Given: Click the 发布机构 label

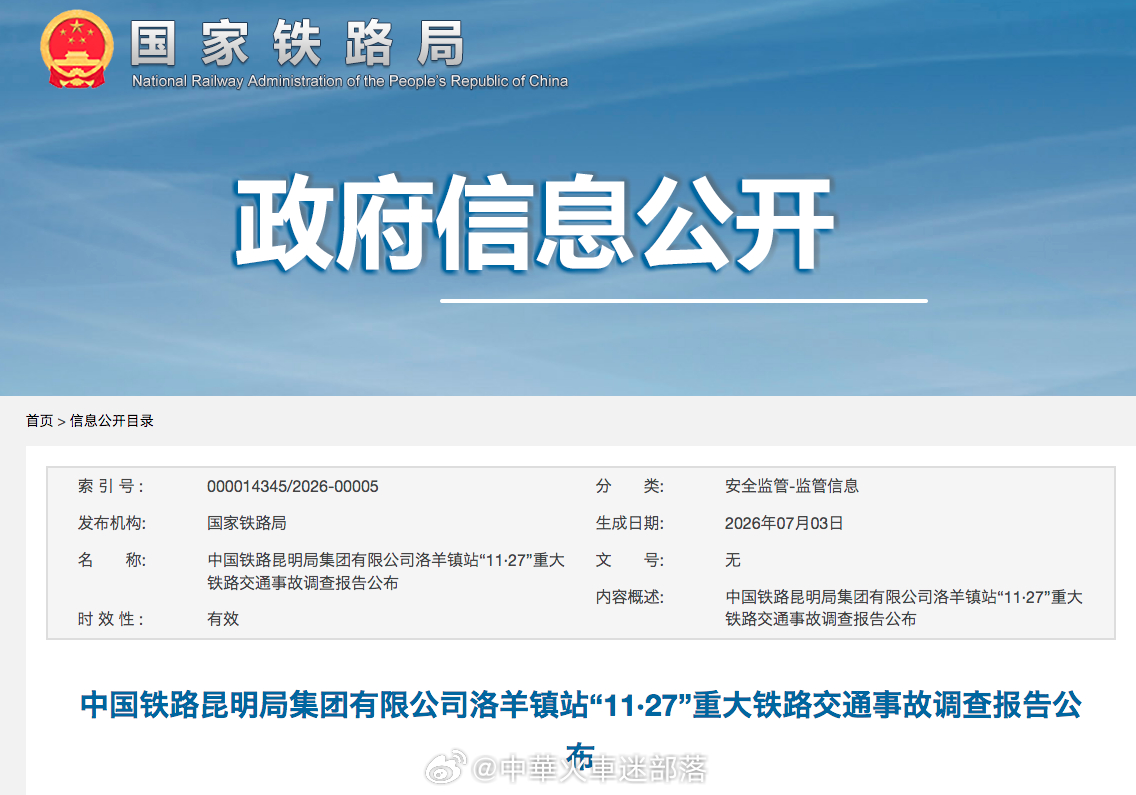Looking at the screenshot, I should [x=112, y=523].
